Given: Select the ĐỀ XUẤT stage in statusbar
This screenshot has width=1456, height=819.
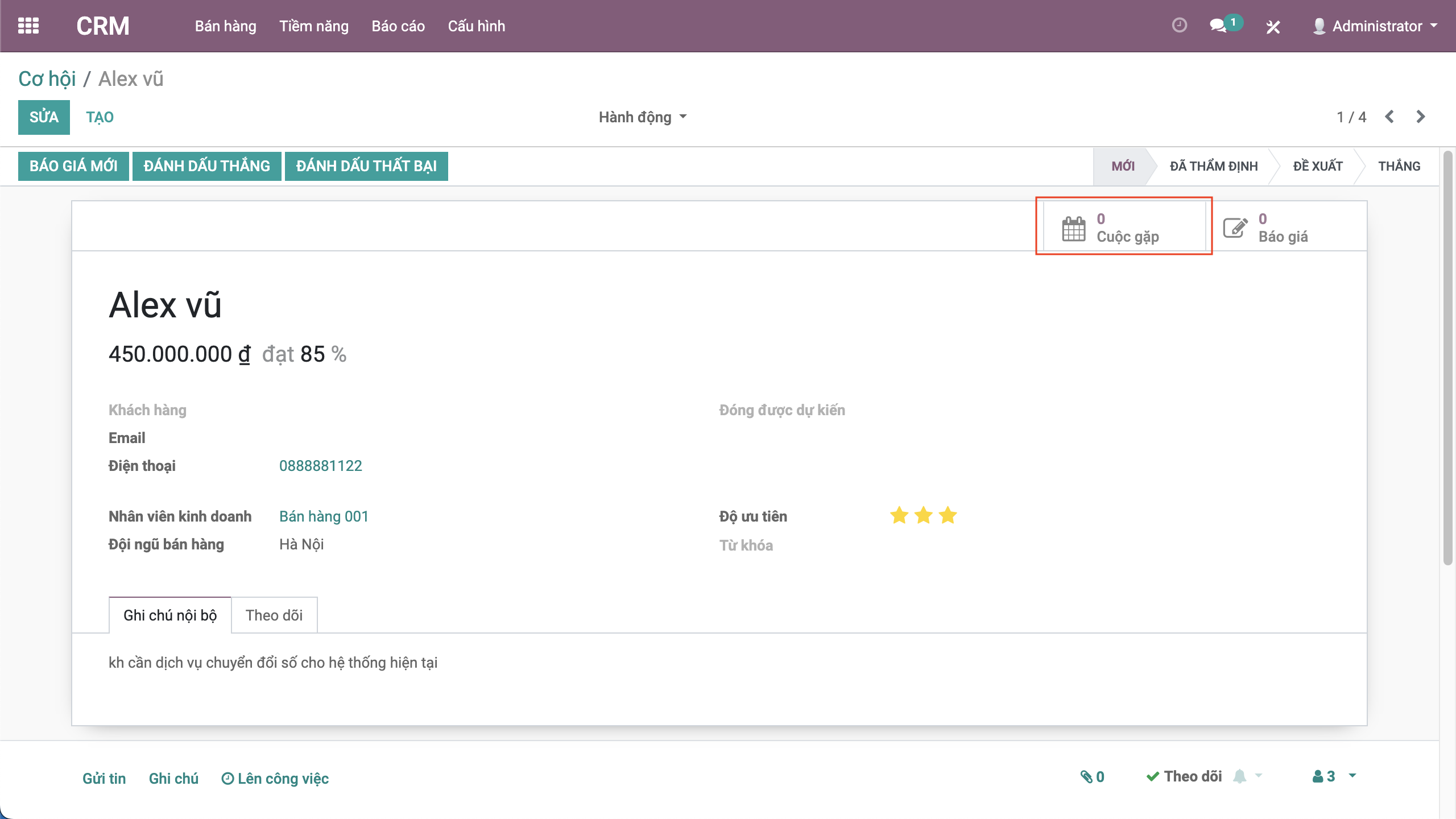Looking at the screenshot, I should click(1317, 166).
